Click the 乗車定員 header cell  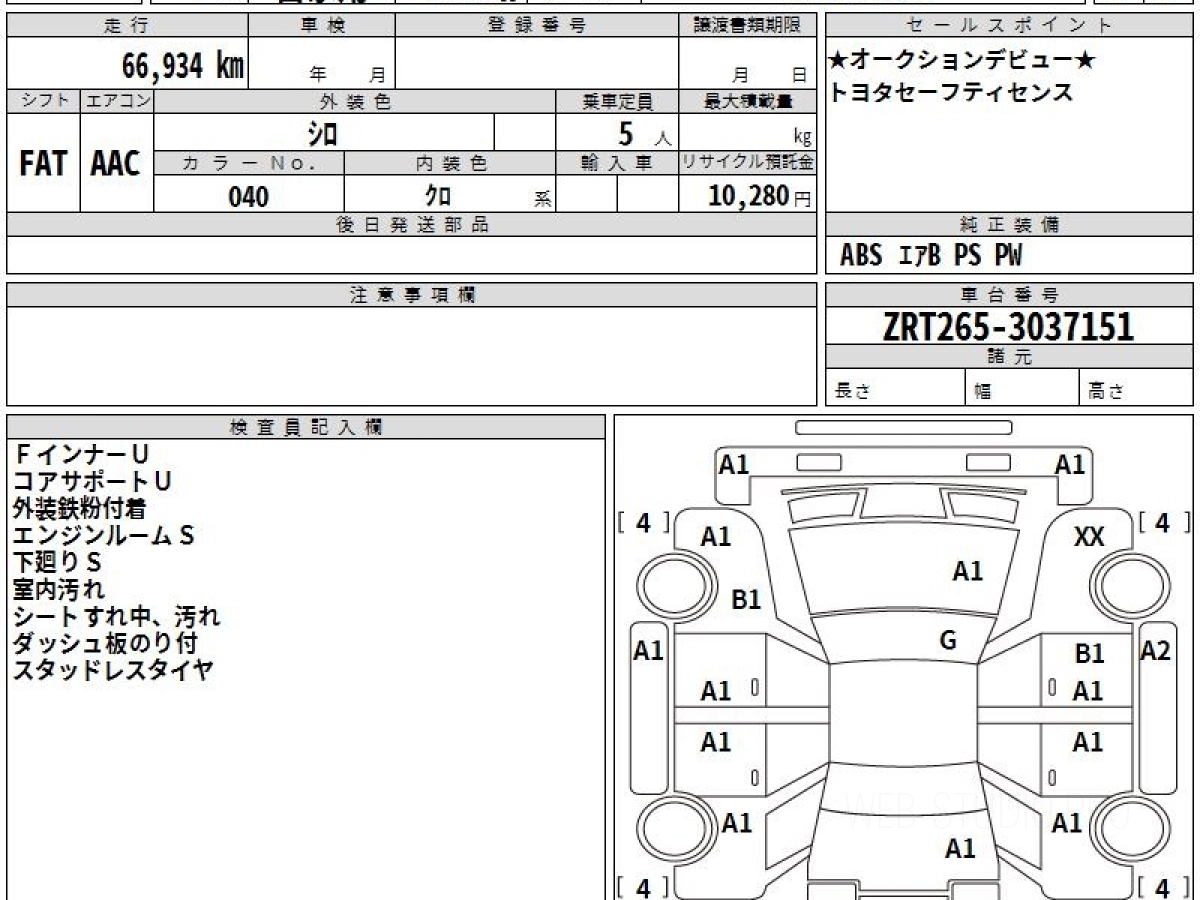point(617,101)
